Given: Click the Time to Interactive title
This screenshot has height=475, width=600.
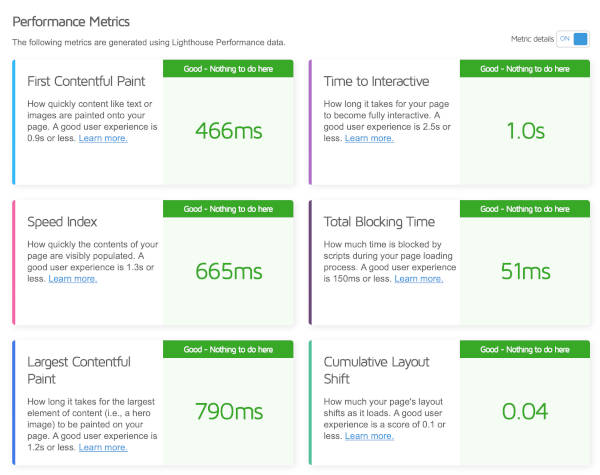Looking at the screenshot, I should [x=376, y=81].
